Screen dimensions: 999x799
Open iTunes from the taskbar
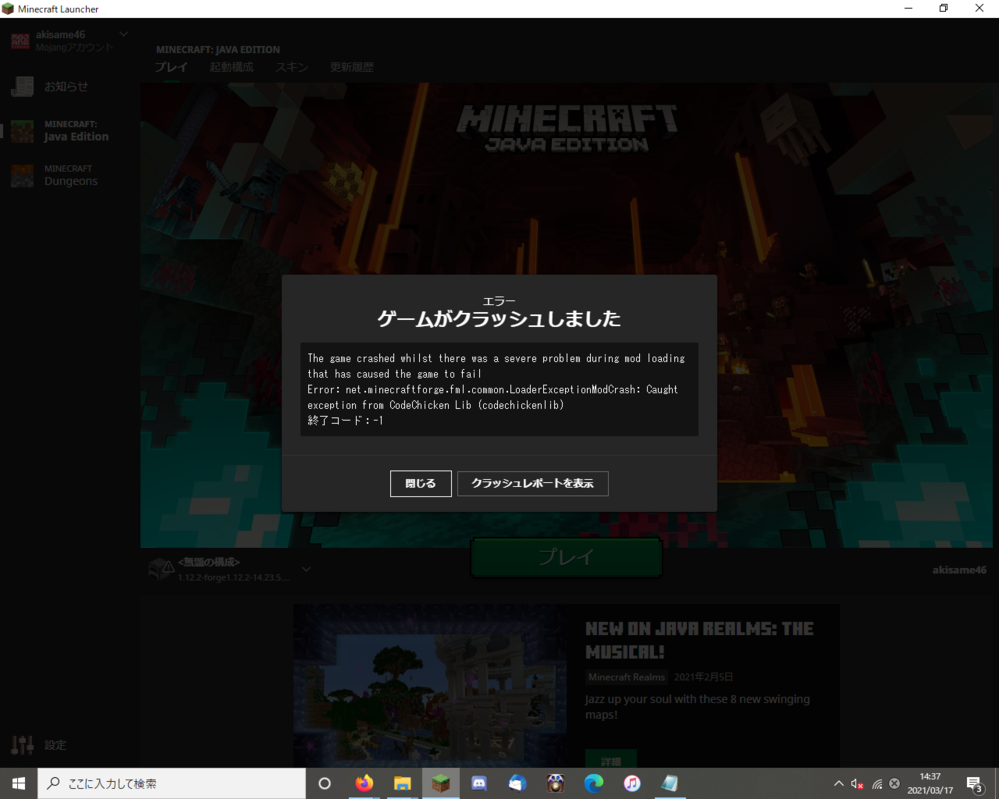[x=632, y=783]
